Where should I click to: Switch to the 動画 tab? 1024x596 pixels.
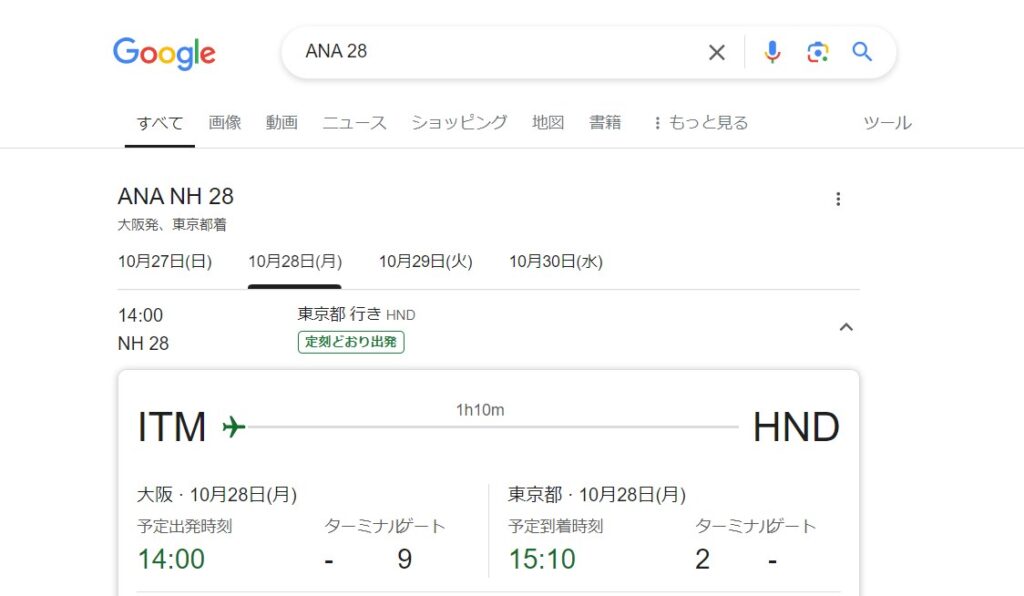click(x=282, y=123)
